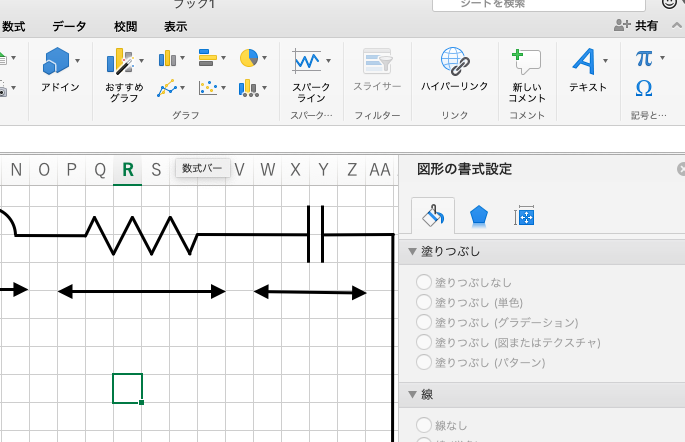
Task: Select column header AA
Action: pyautogui.click(x=379, y=169)
